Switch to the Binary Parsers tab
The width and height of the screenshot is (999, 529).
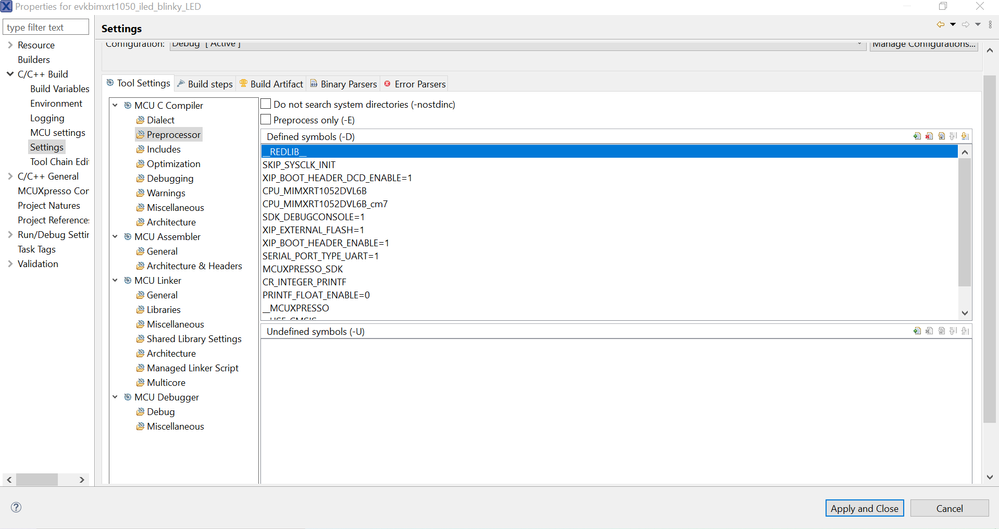pyautogui.click(x=343, y=83)
